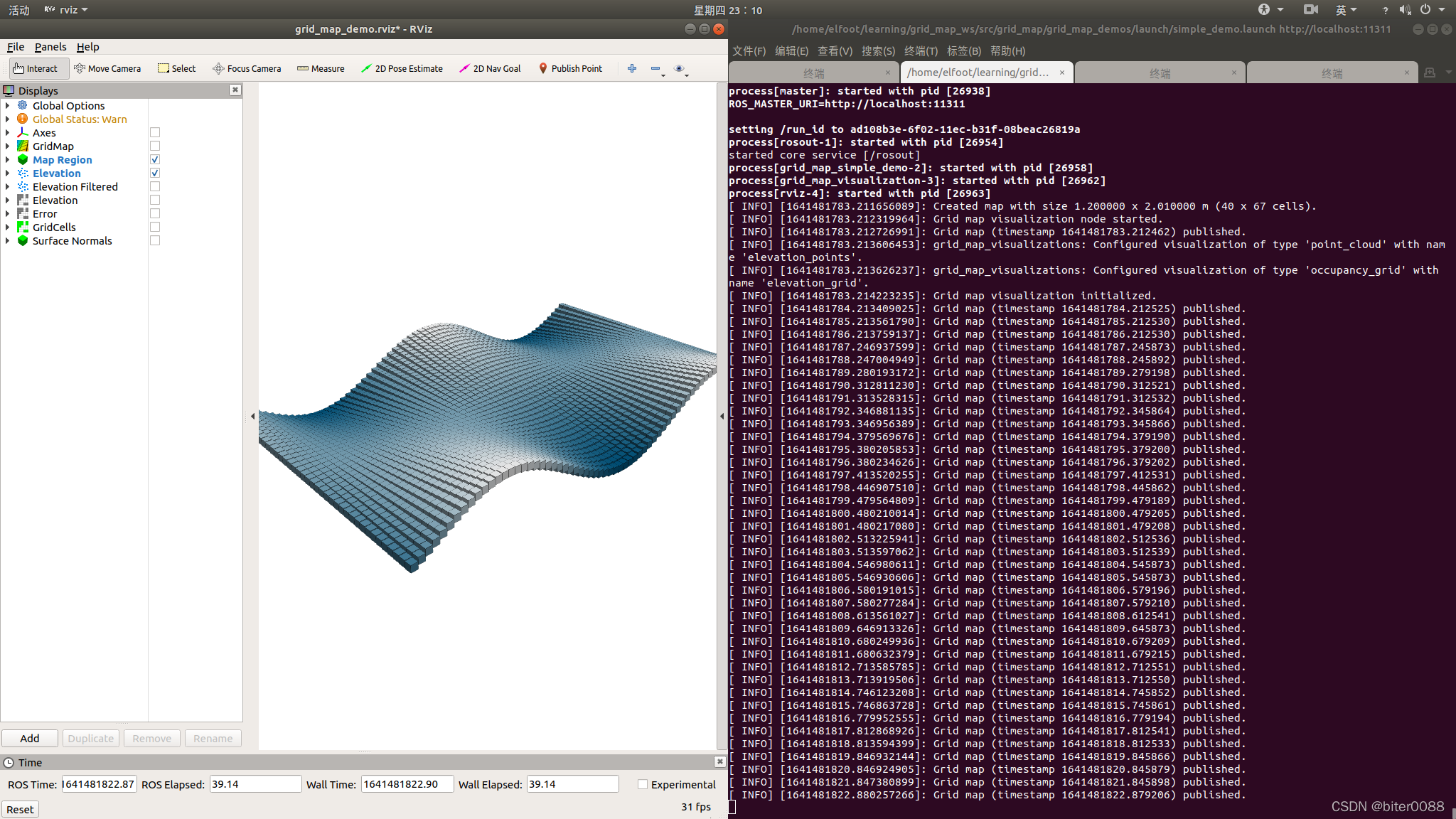The width and height of the screenshot is (1456, 819).
Task: Select the Measure tool
Action: [321, 68]
